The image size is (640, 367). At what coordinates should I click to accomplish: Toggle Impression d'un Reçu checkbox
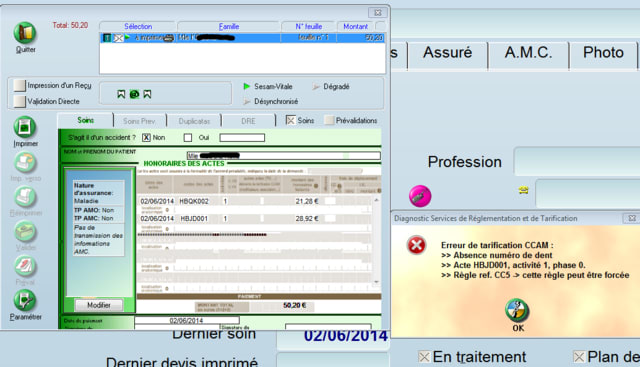tap(19, 85)
